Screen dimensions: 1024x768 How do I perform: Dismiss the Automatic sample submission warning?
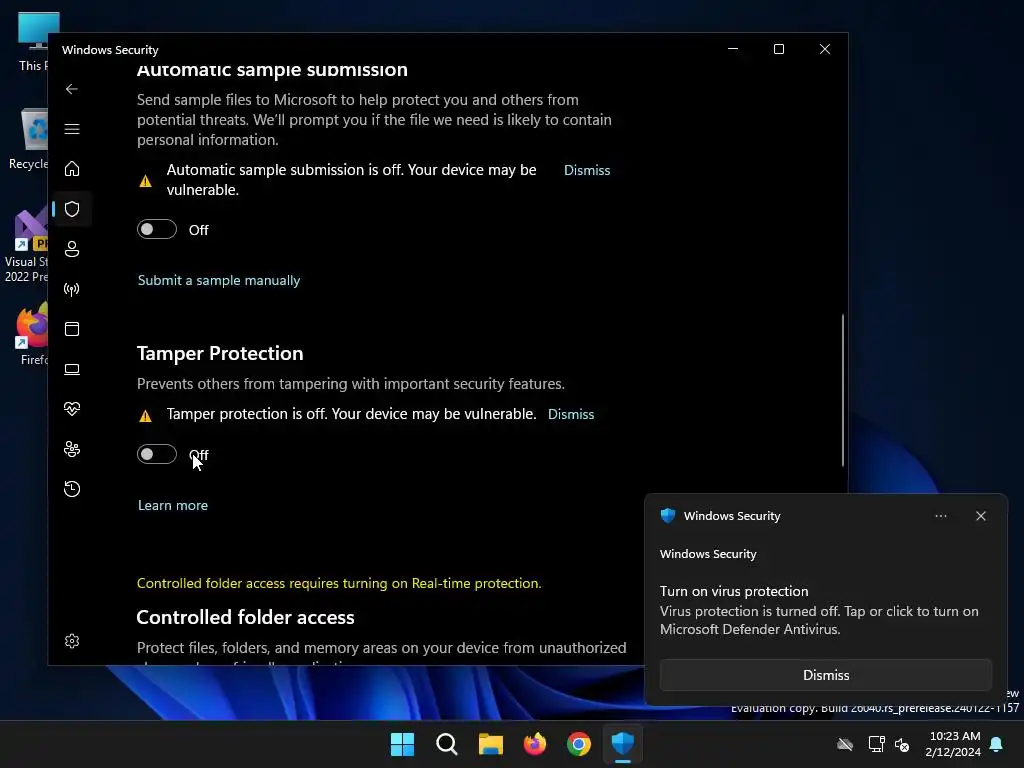click(587, 170)
